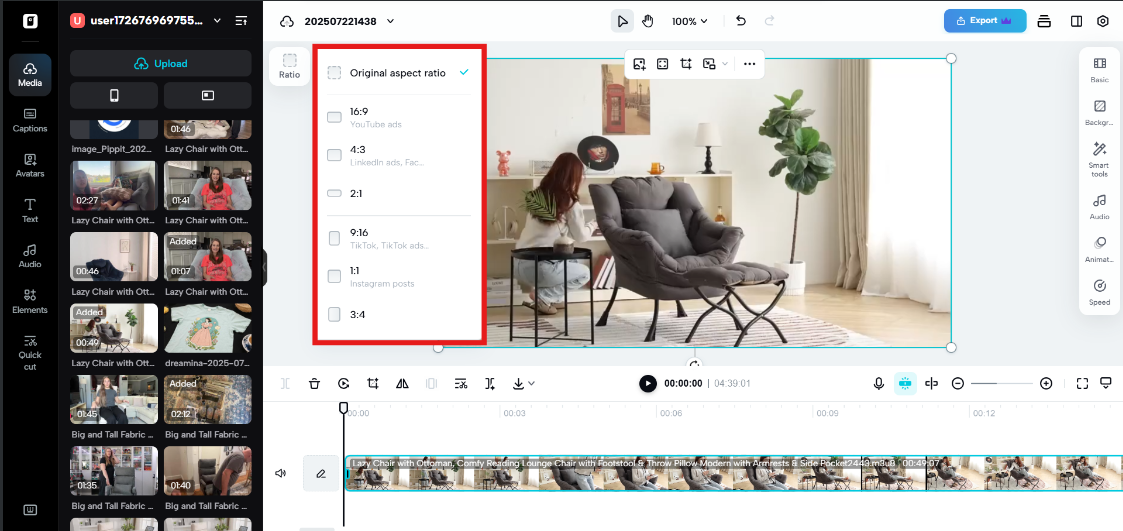Viewport: 1123px width, 531px height.
Task: Open Audio settings in right panel
Action: (x=1099, y=206)
